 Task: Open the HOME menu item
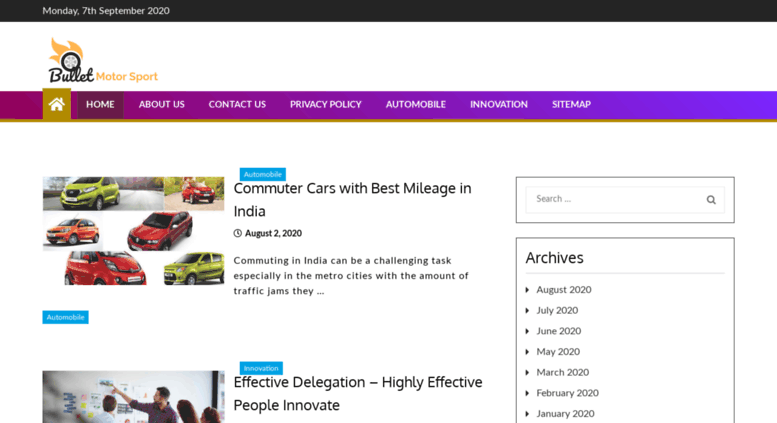100,105
